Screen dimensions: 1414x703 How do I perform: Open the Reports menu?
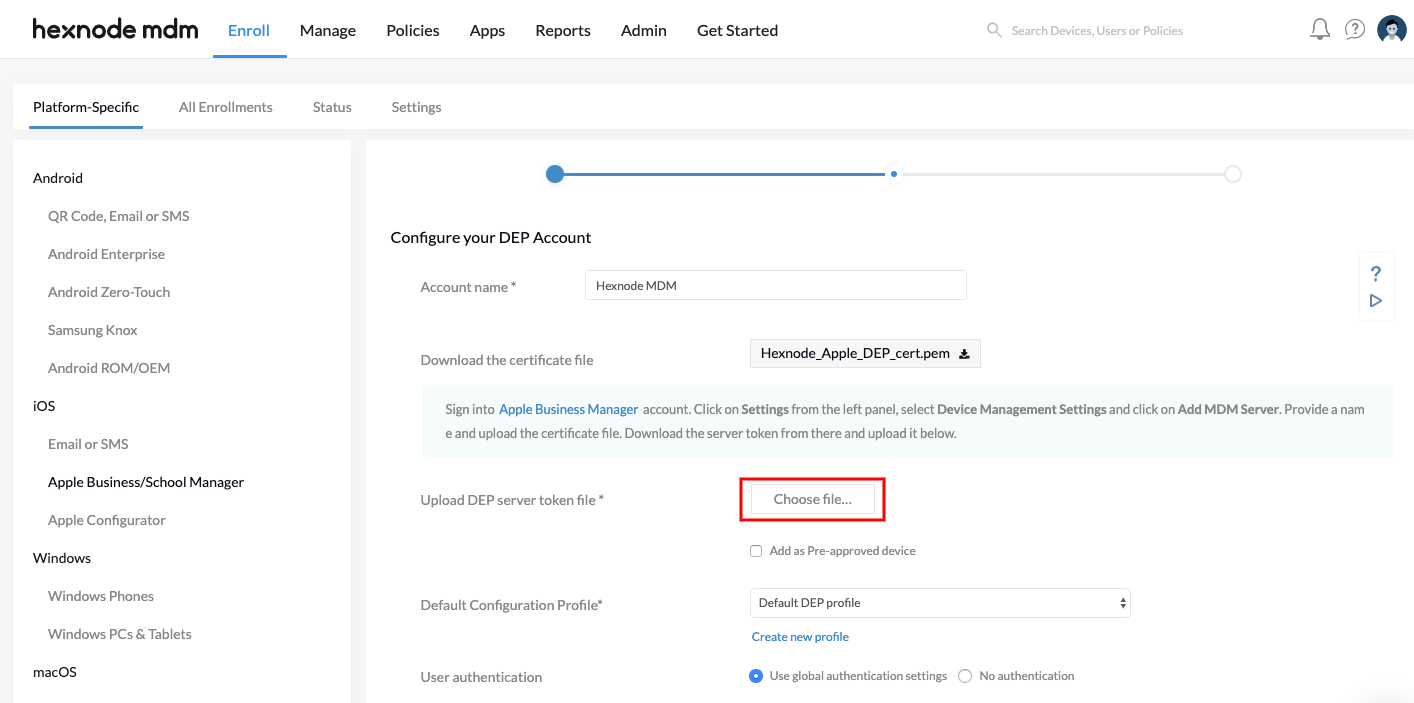pyautogui.click(x=563, y=30)
